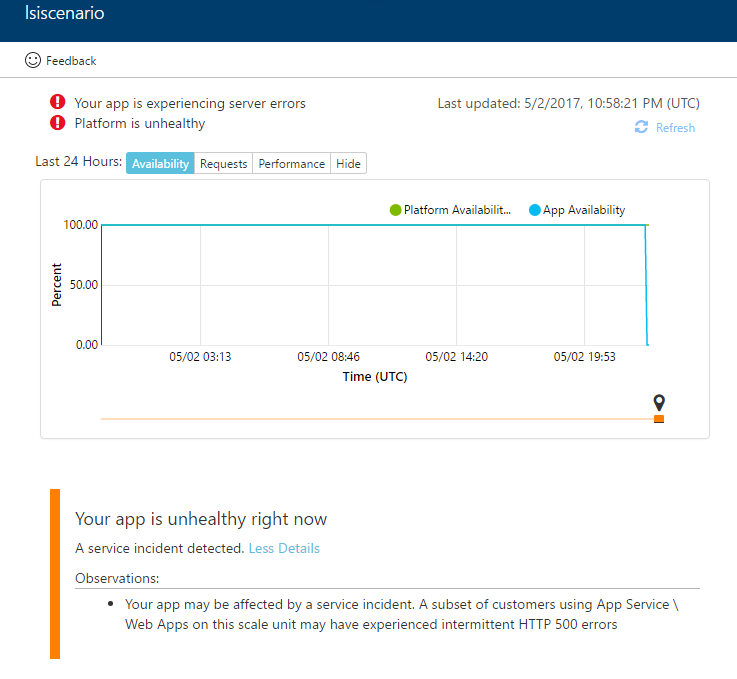Click the 'Your app is unhealthy right now' heading
737x679 pixels.
(201, 519)
